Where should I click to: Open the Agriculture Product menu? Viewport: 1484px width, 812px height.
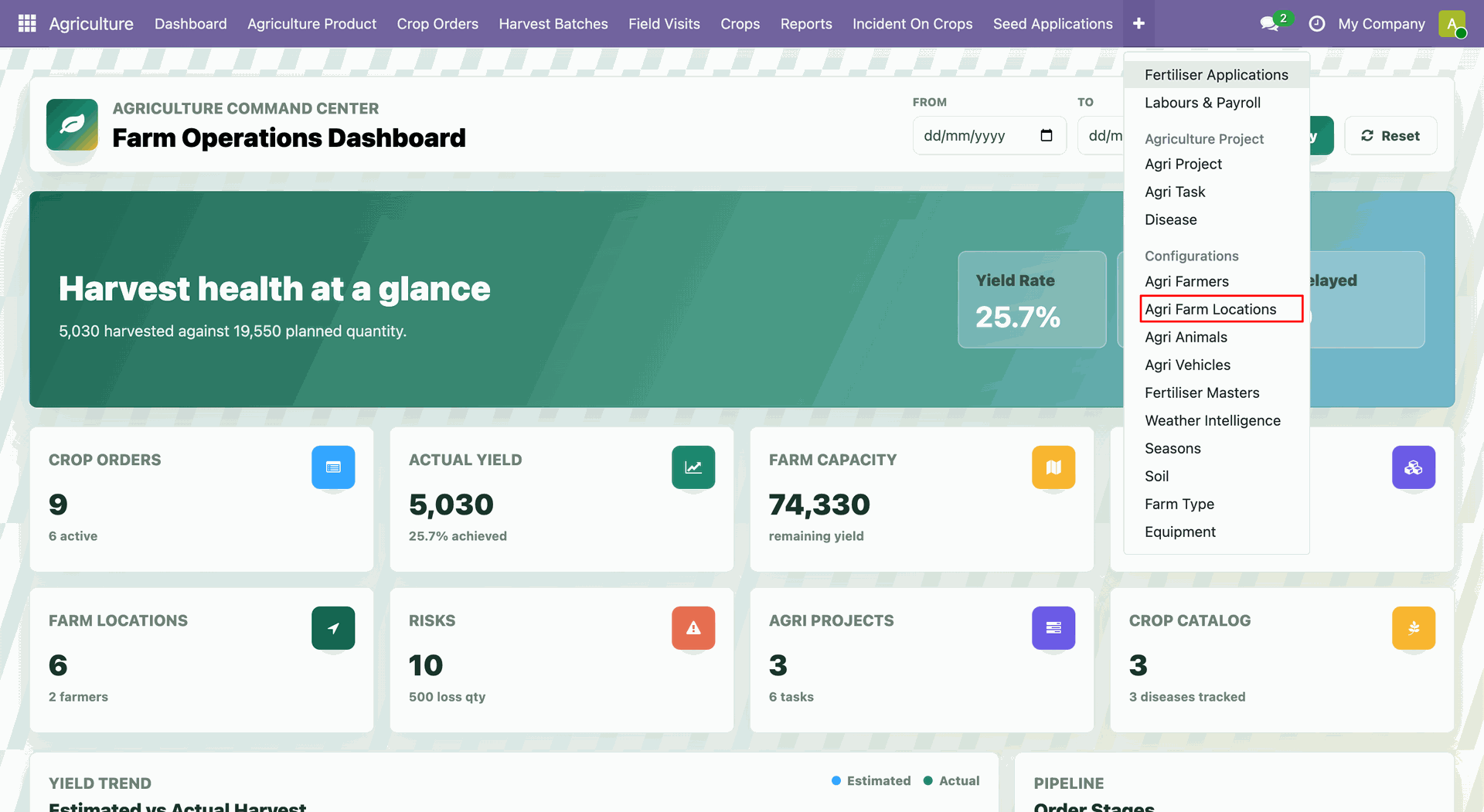pos(312,24)
